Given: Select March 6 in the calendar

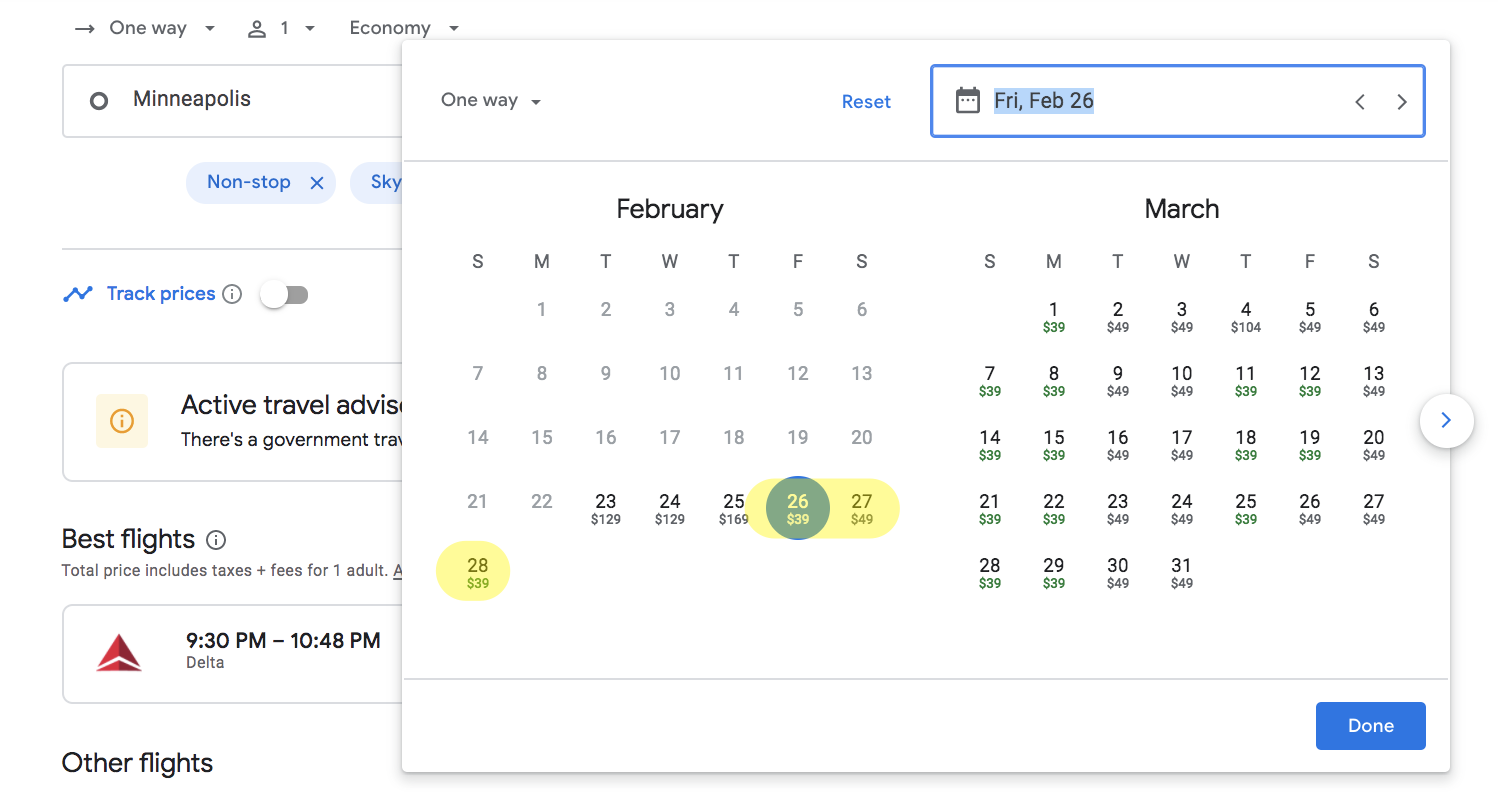Looking at the screenshot, I should 1374,316.
